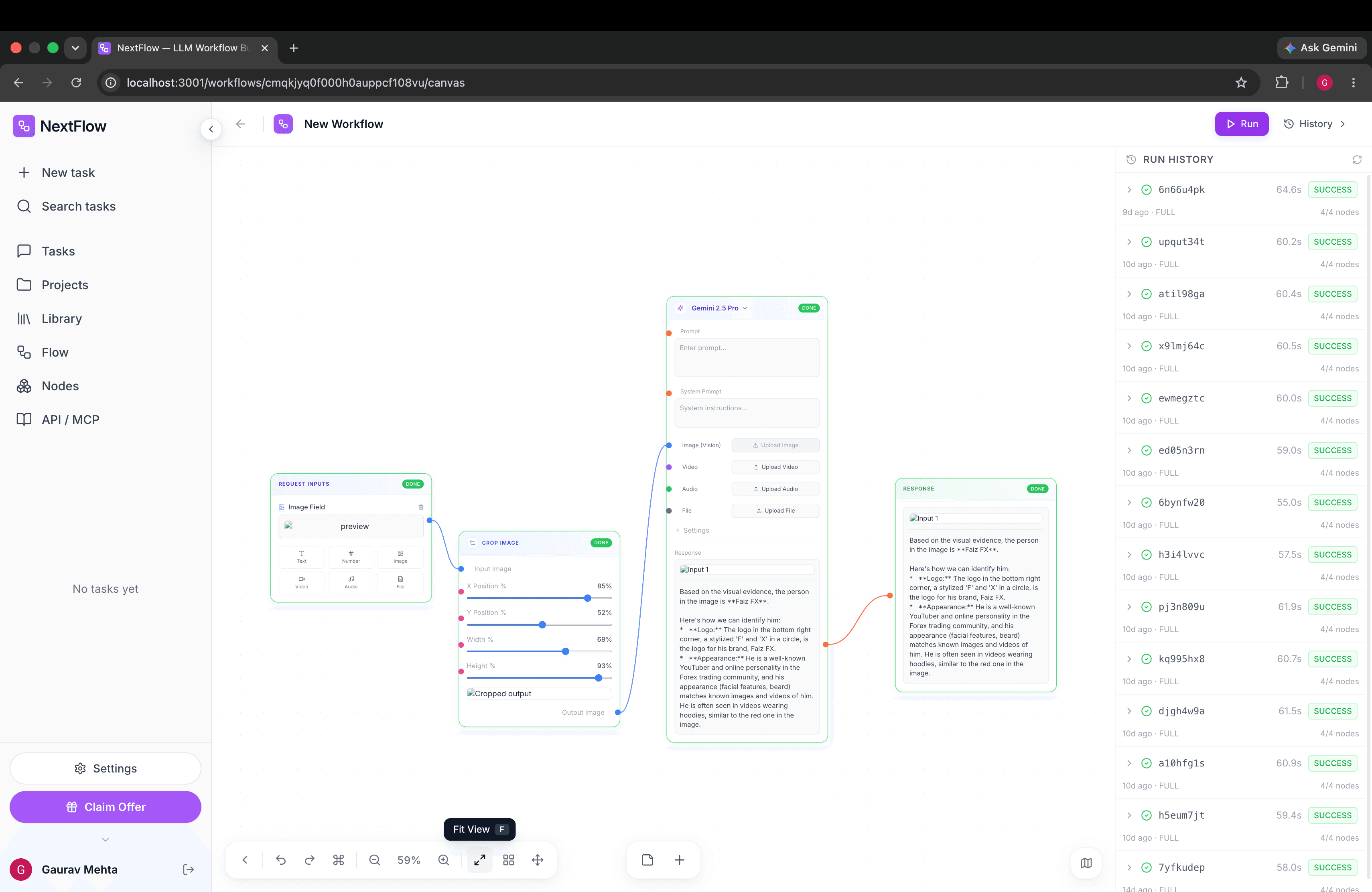Screen dimensions: 1372x892
Task: Click the workflow icon beside New Workflow
Action: point(283,124)
